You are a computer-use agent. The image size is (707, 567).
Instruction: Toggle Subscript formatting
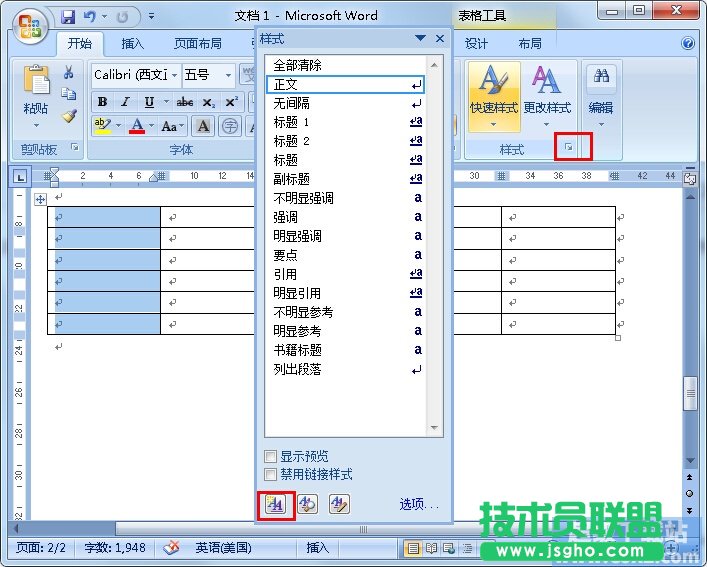(208, 102)
